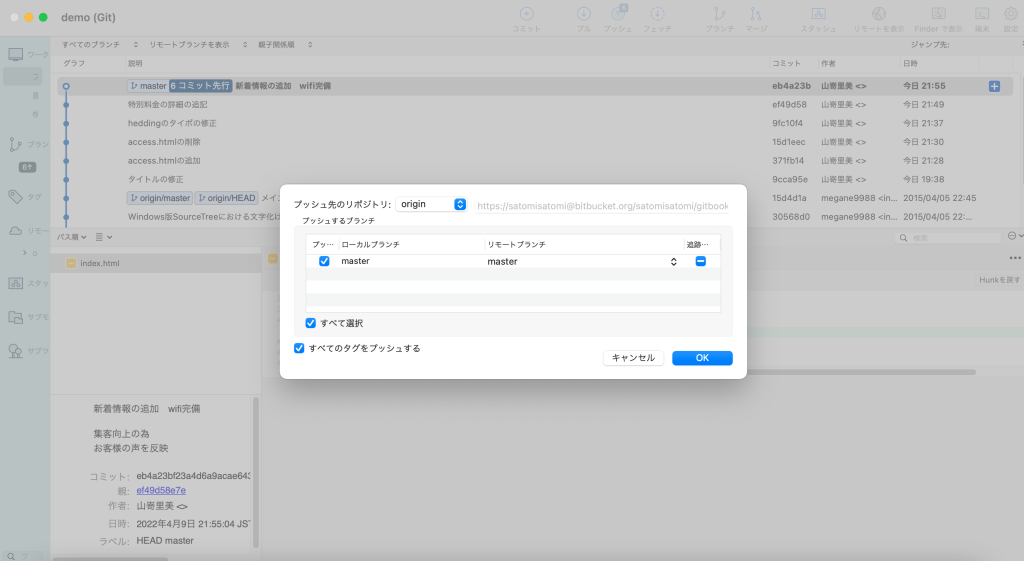1024x561 pixels.
Task: Open 端末 (Terminal) from the toolbar
Action: point(982,14)
